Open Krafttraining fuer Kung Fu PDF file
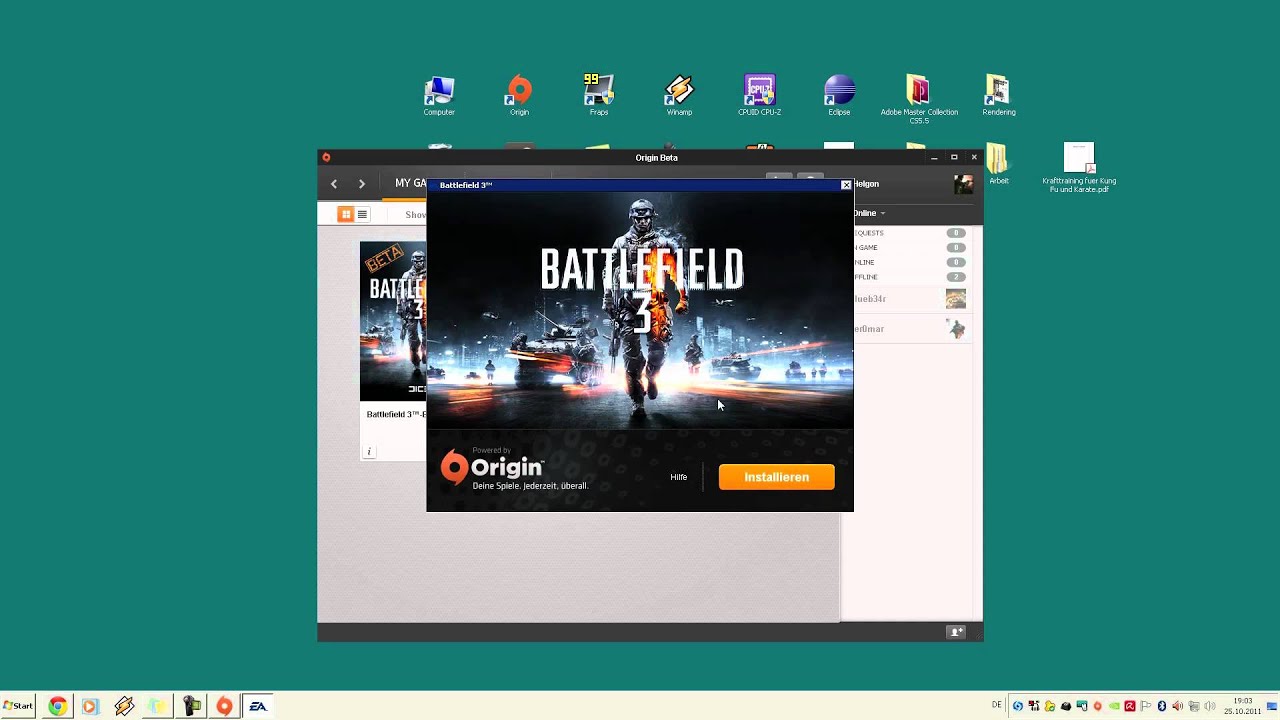This screenshot has width=1280, height=720. (1079, 168)
